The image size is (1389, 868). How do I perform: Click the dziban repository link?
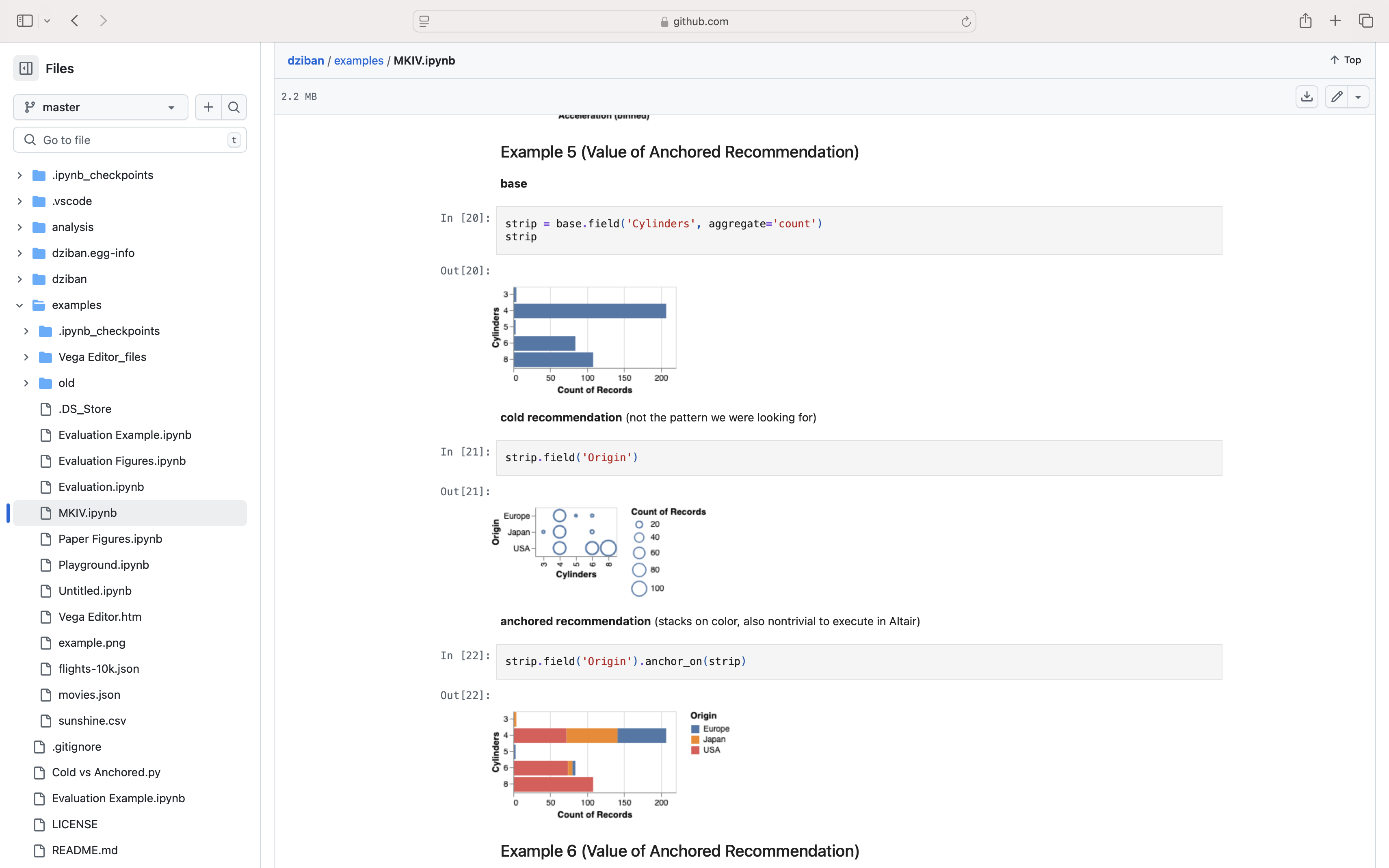pos(306,60)
